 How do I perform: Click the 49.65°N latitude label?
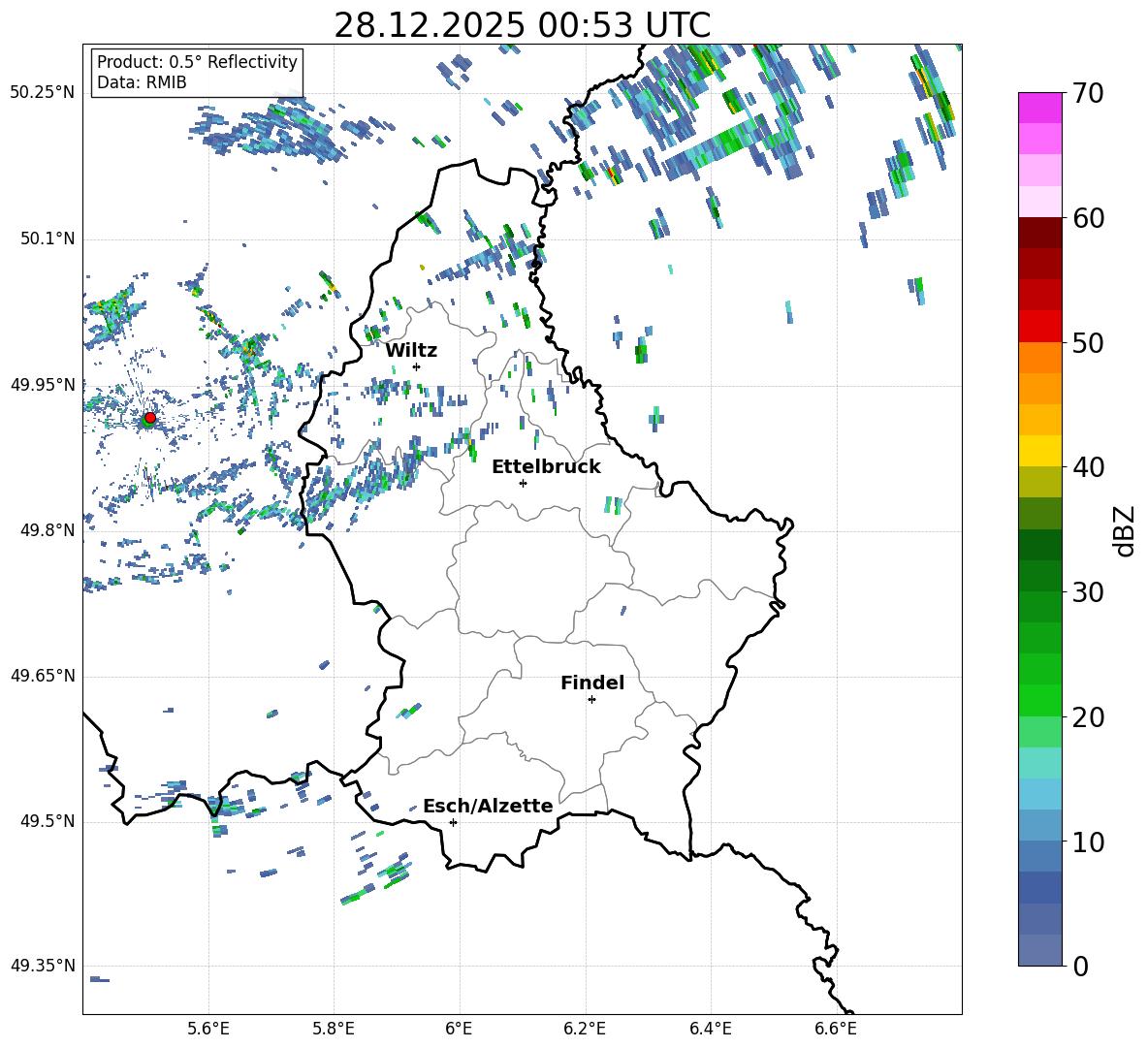pos(43,676)
